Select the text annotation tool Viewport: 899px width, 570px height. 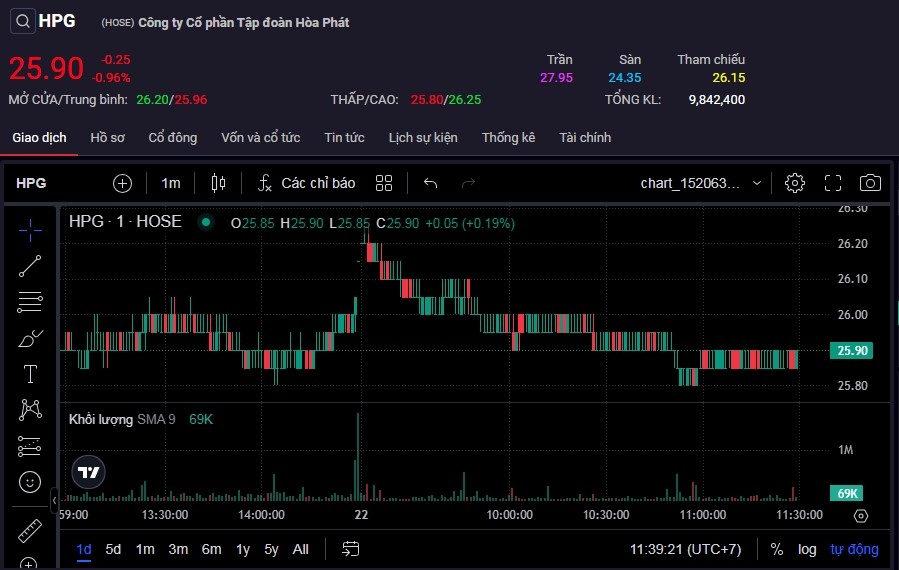(x=30, y=374)
